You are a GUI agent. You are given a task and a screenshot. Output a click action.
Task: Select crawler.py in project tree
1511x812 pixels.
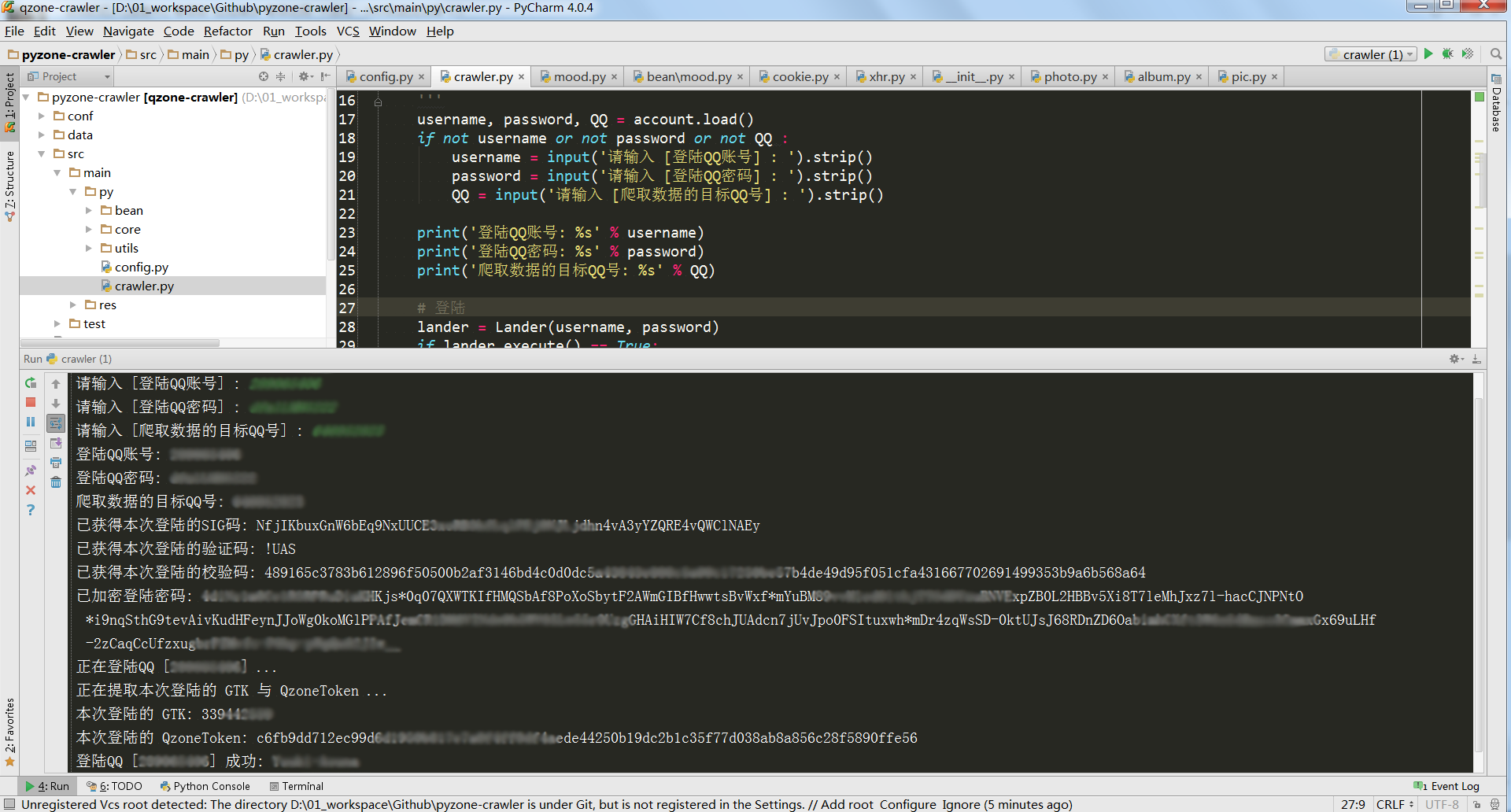[144, 286]
